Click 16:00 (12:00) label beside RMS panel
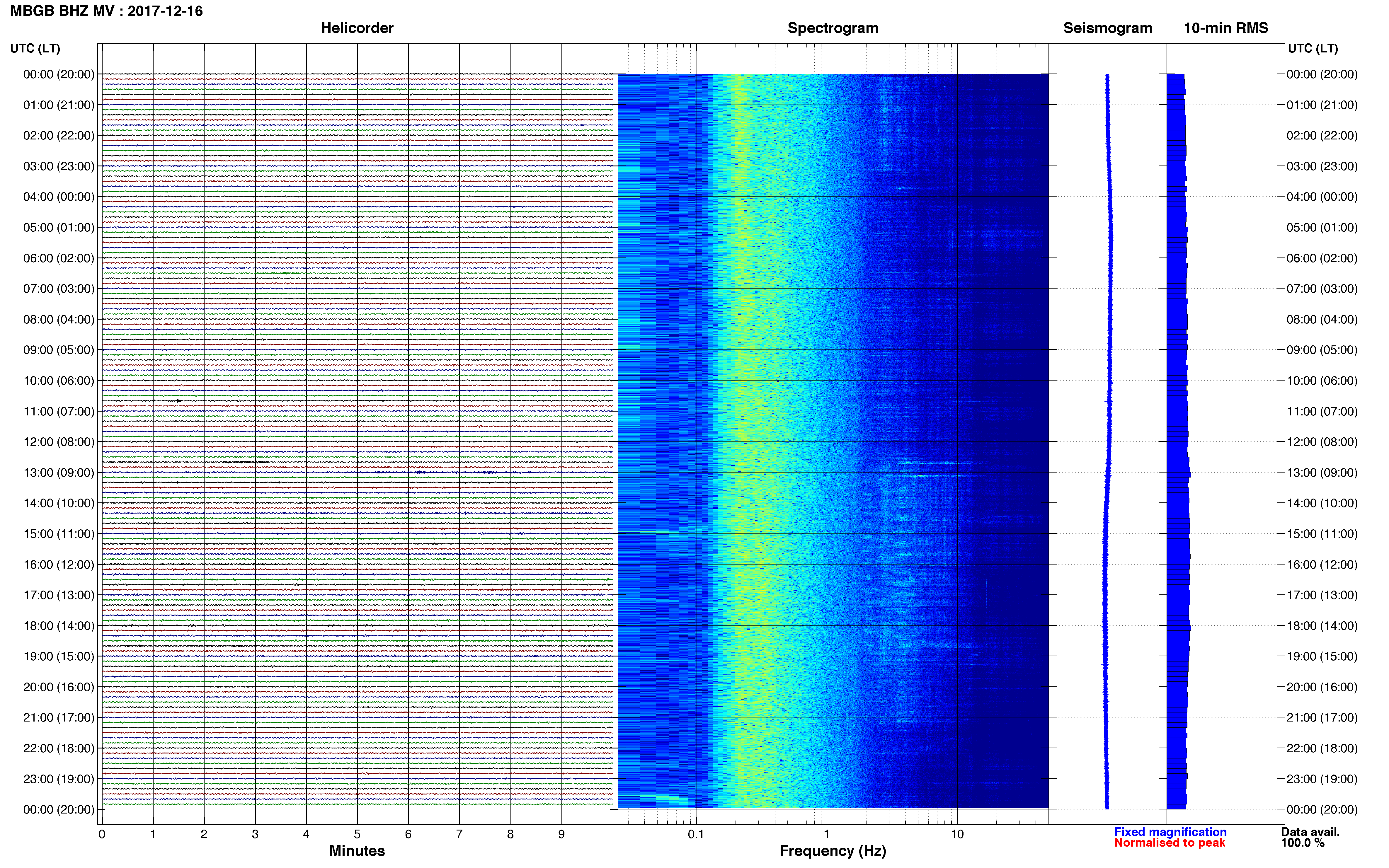 point(1322,564)
